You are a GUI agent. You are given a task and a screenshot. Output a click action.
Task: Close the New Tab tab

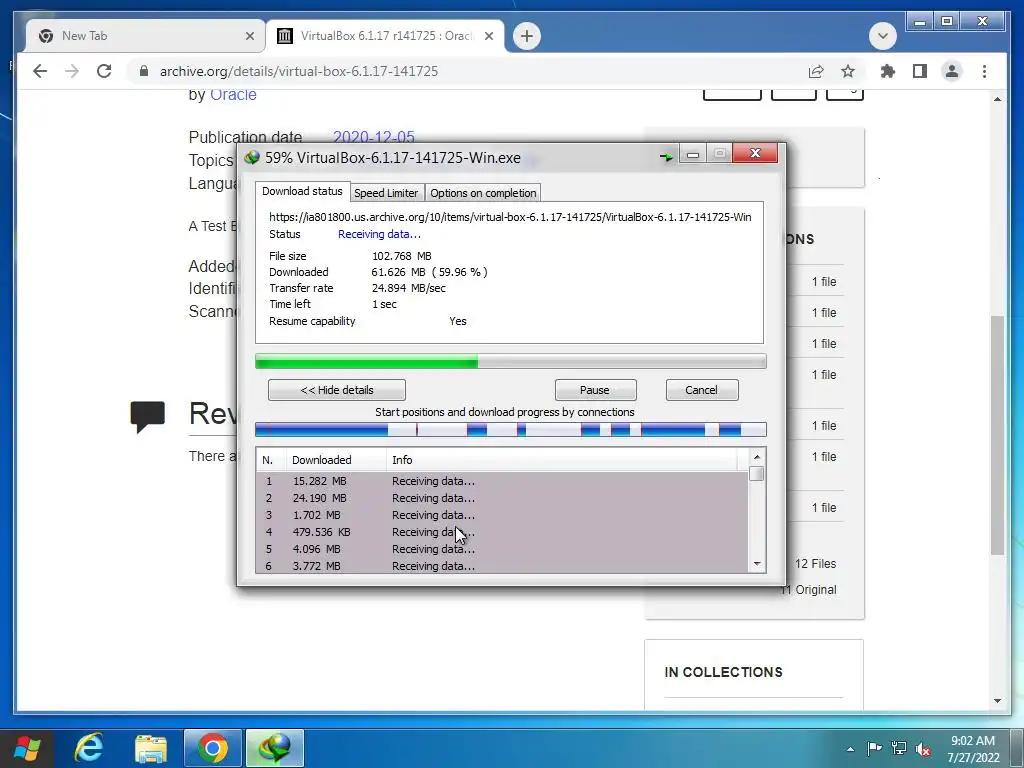(x=249, y=36)
